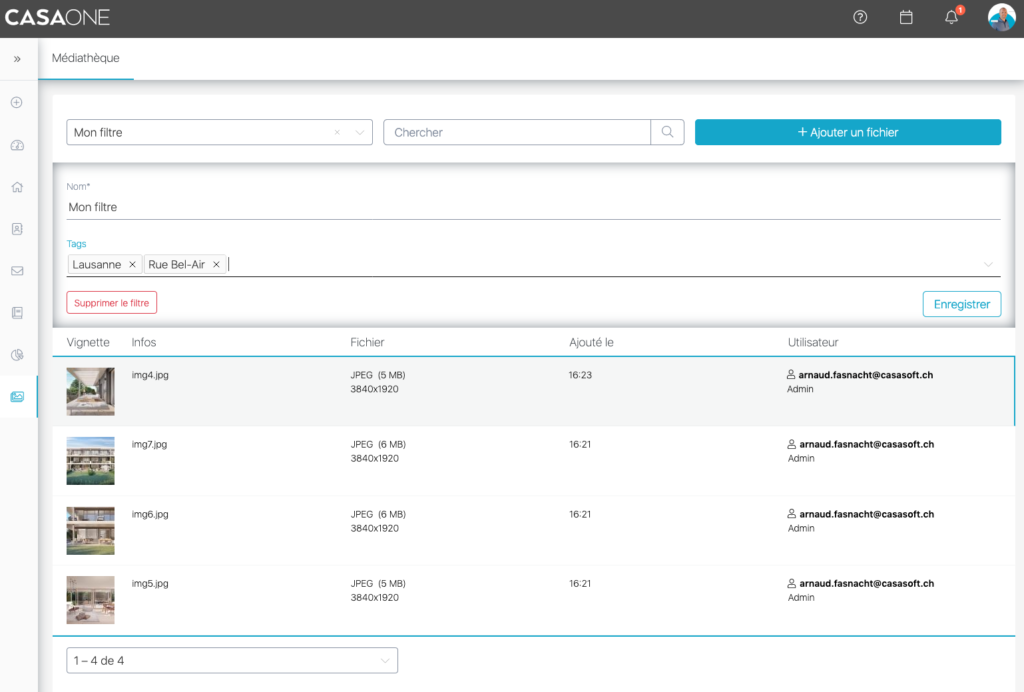This screenshot has width=1024, height=692.
Task: Open the calendar icon in top bar
Action: (x=906, y=17)
